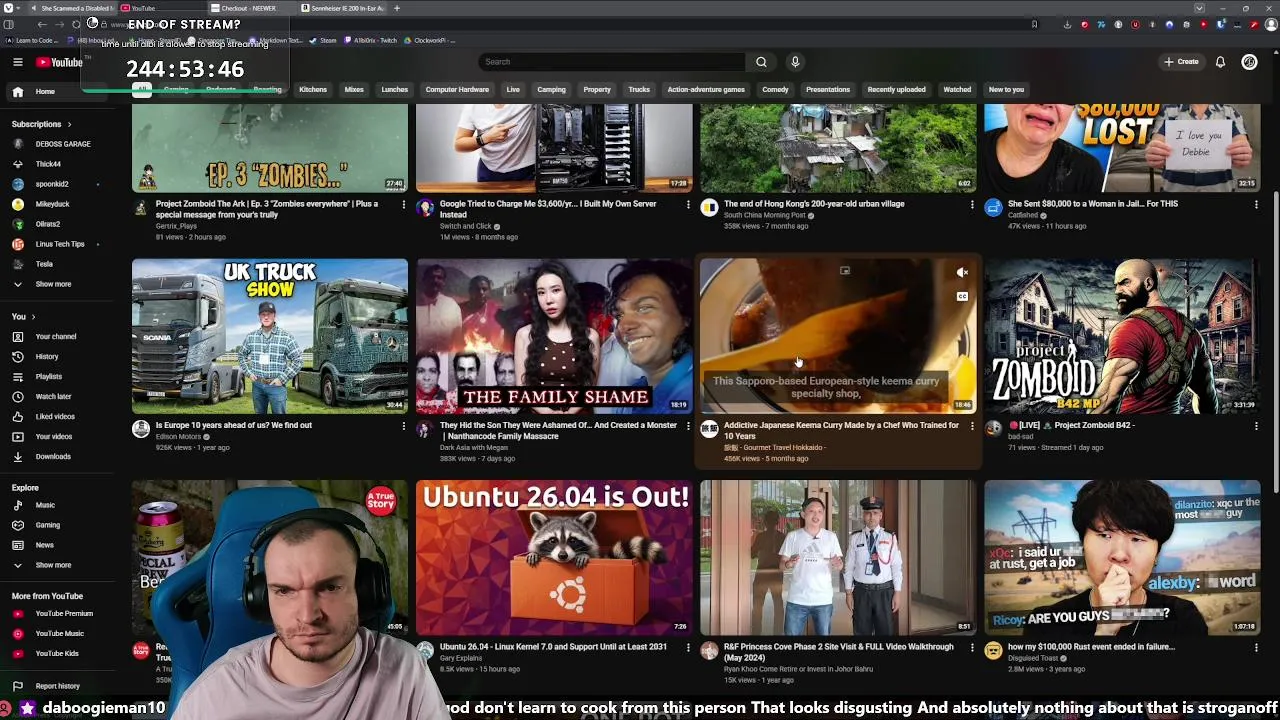Click the Steam bookmark
This screenshot has width=1280, height=720.
click(323, 41)
